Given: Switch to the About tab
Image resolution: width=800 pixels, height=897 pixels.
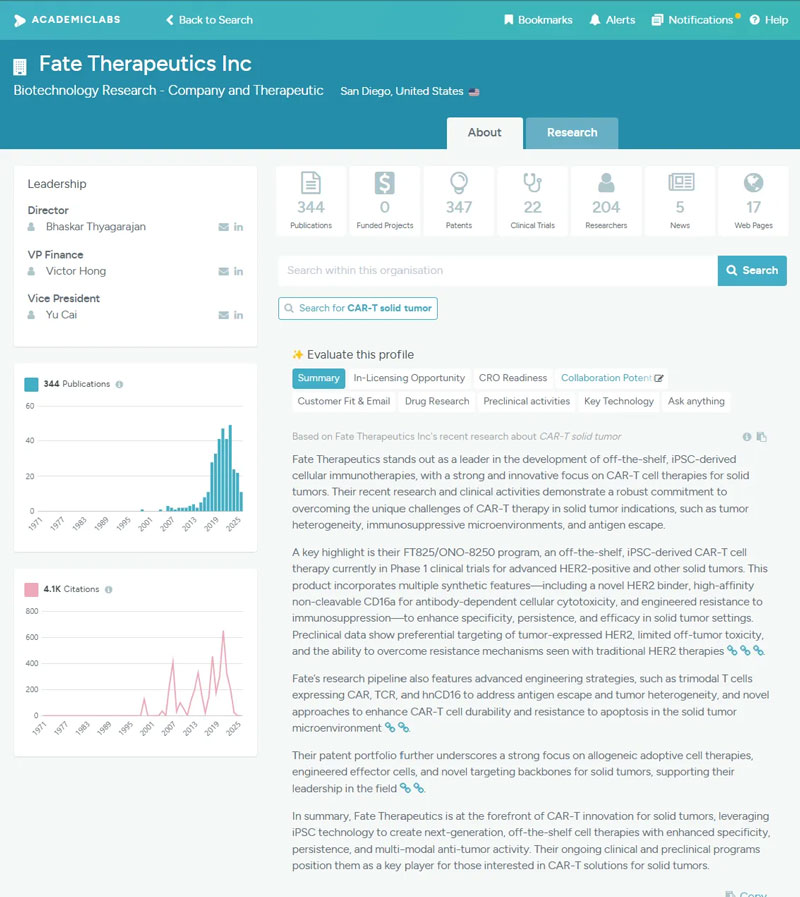Looking at the screenshot, I should [x=485, y=133].
